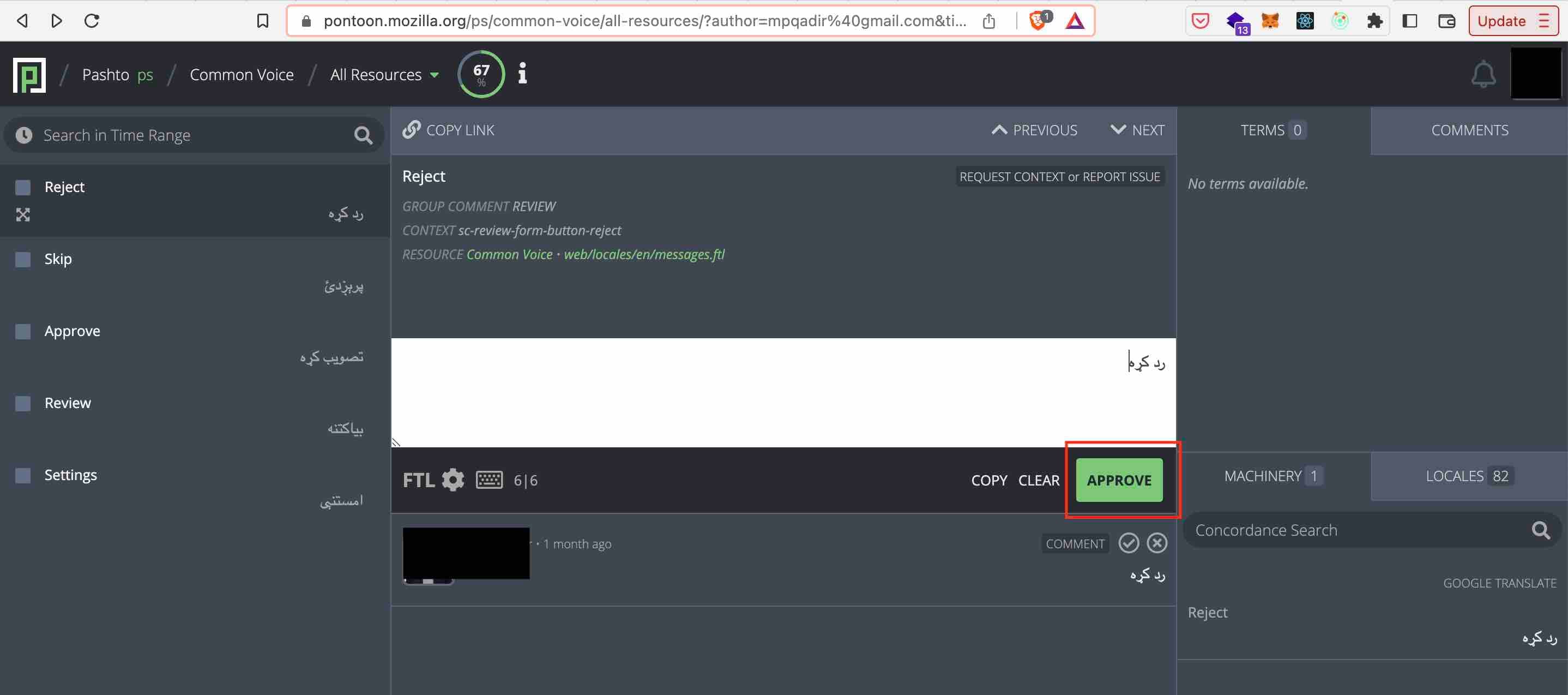The image size is (1568, 695).
Task: Click the notification bell icon
Action: 1484,74
